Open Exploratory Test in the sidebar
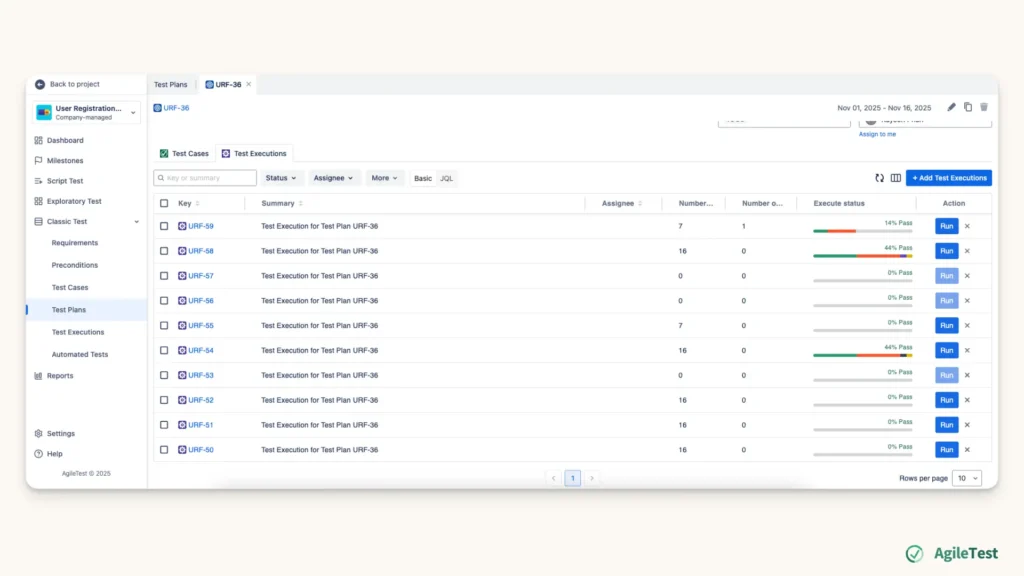The width and height of the screenshot is (1024, 576). [x=74, y=201]
